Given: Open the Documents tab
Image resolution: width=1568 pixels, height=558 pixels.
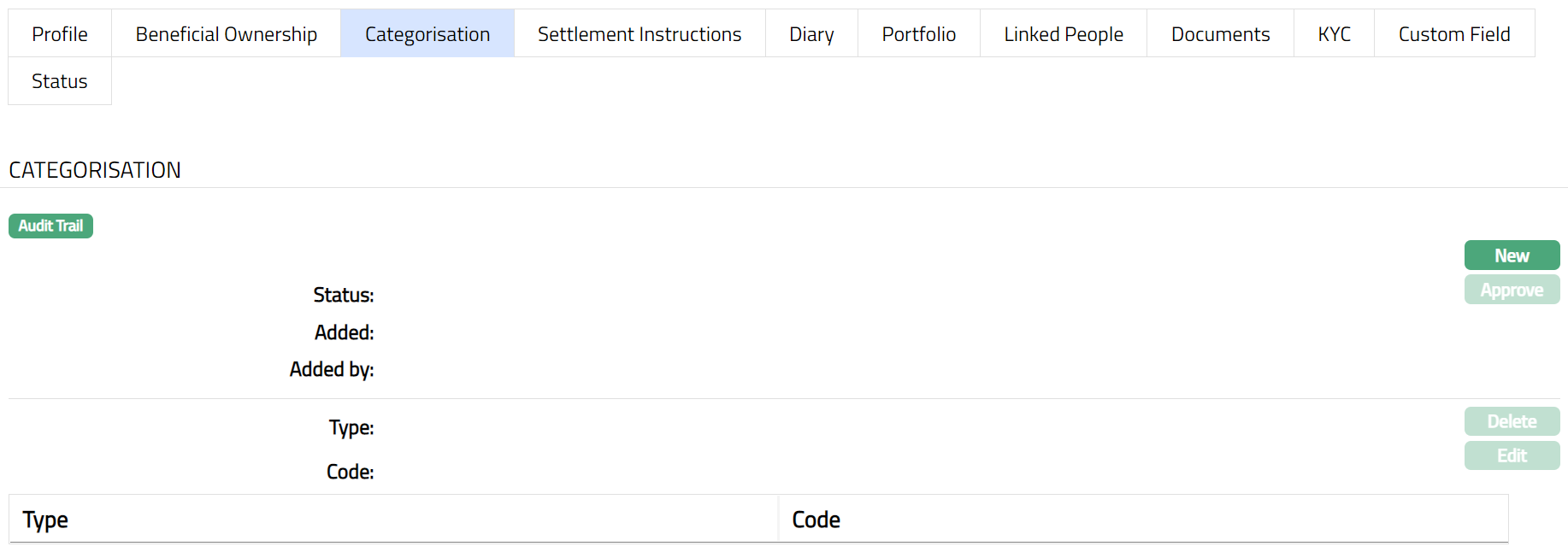Looking at the screenshot, I should coord(1220,34).
